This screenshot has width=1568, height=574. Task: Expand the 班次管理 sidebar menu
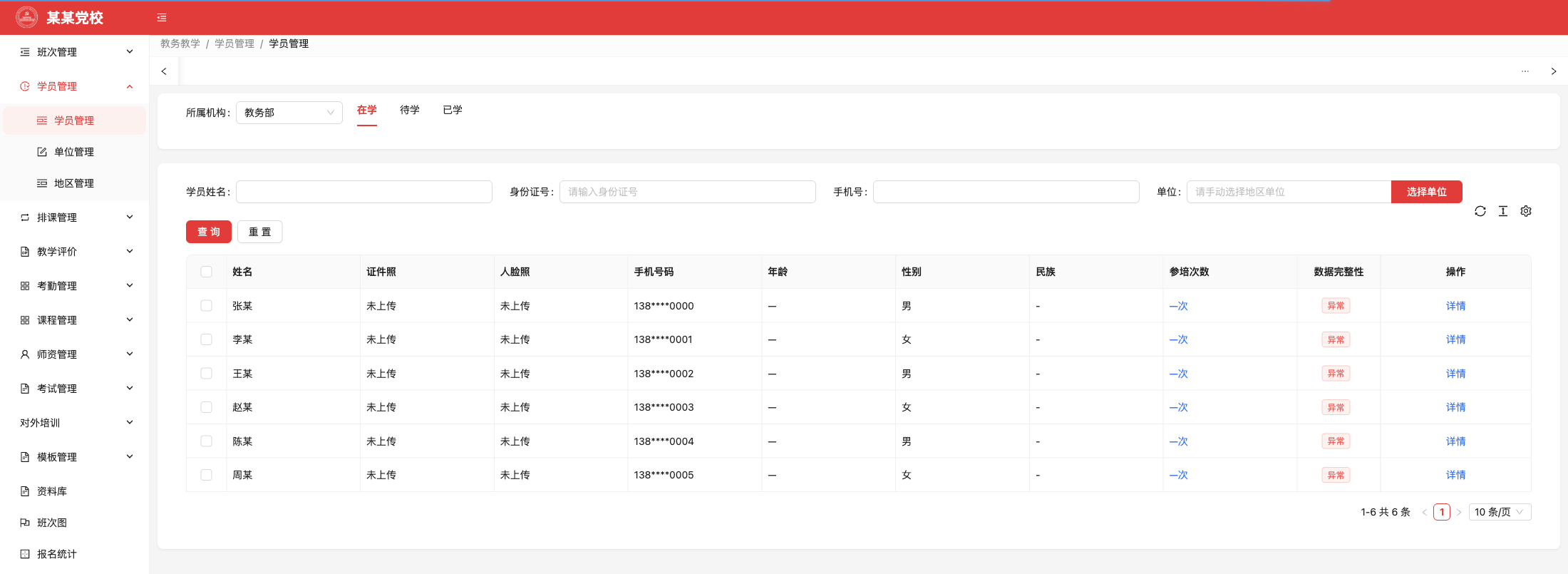pos(75,52)
